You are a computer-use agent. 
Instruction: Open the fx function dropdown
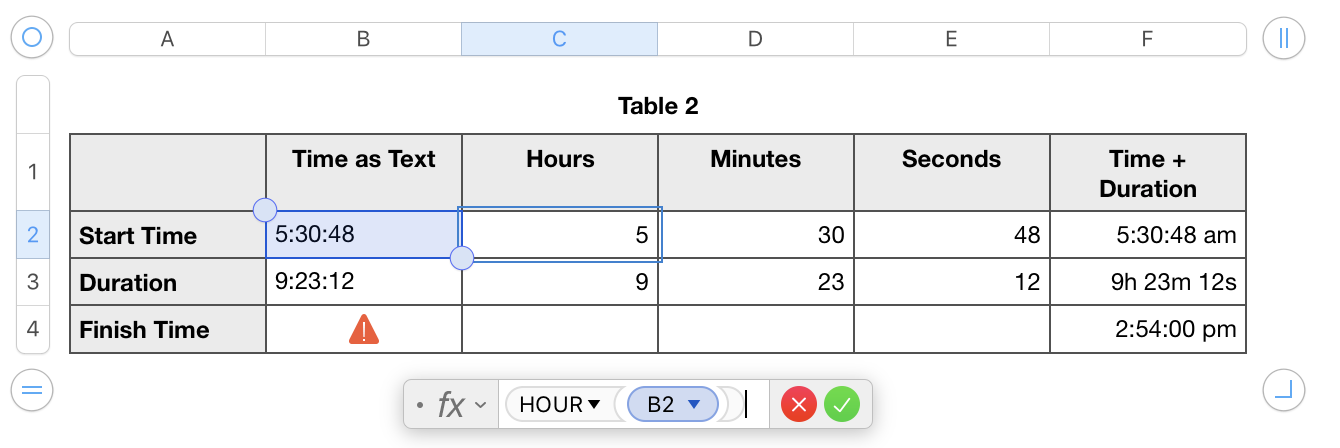coord(480,405)
